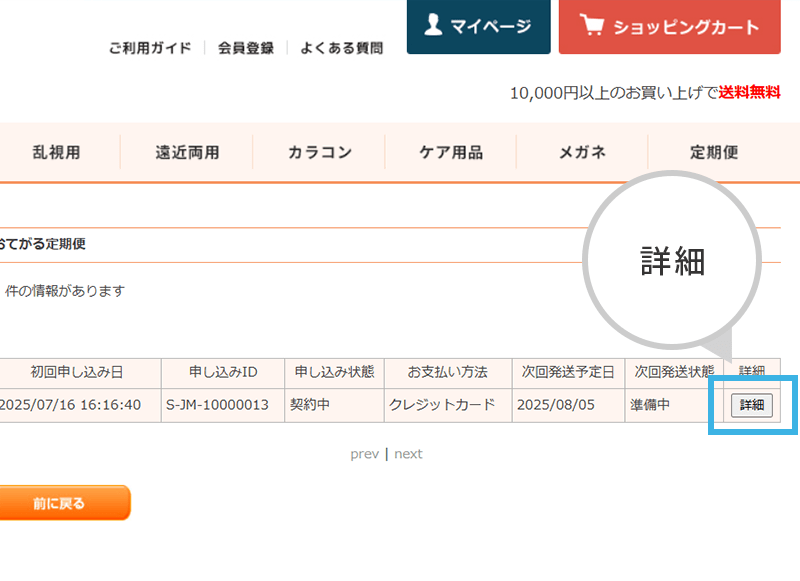Click 申し込みID column header
800x581 pixels.
(x=223, y=372)
